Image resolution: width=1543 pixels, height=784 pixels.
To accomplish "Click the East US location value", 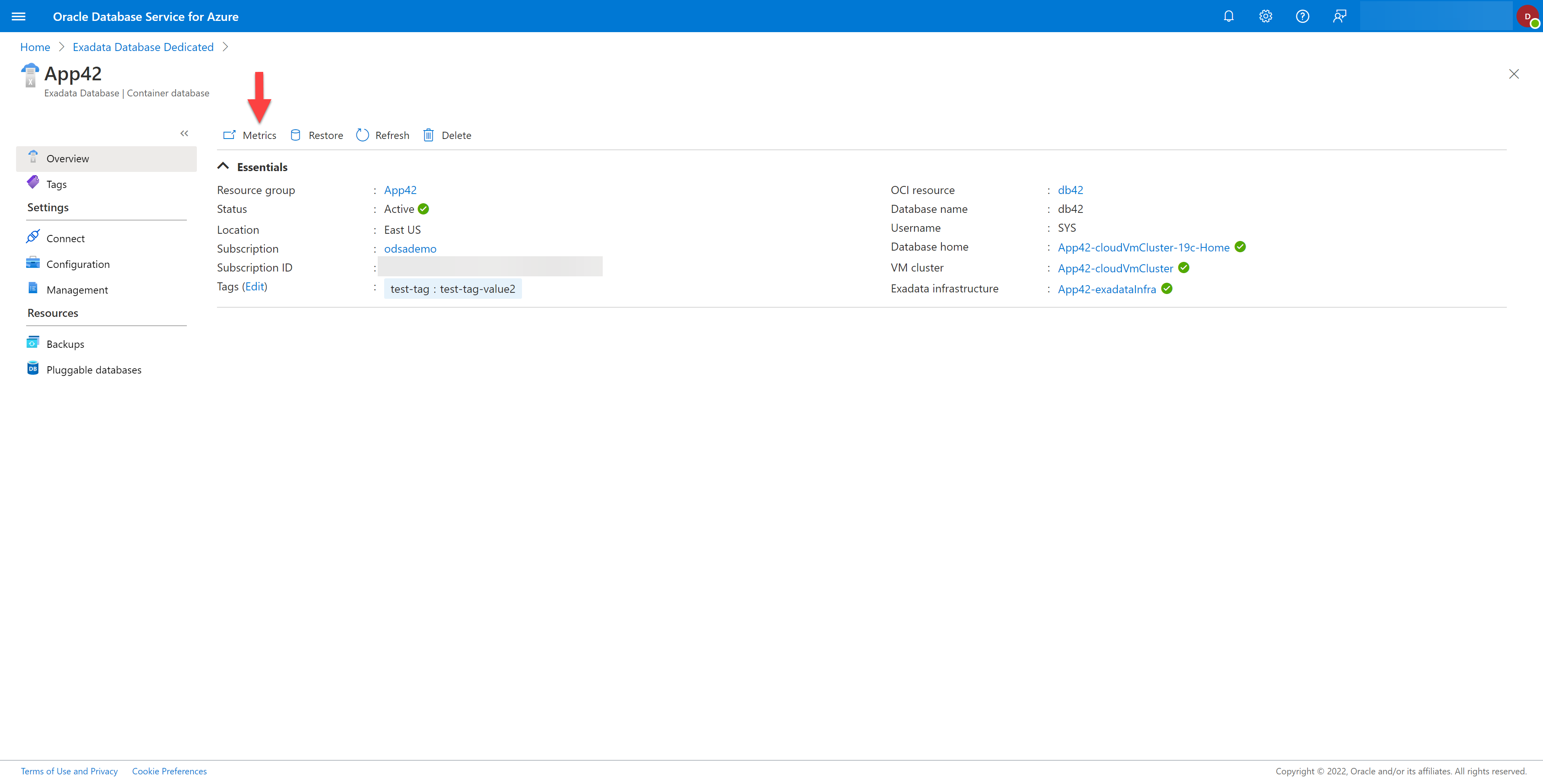I will tap(403, 230).
